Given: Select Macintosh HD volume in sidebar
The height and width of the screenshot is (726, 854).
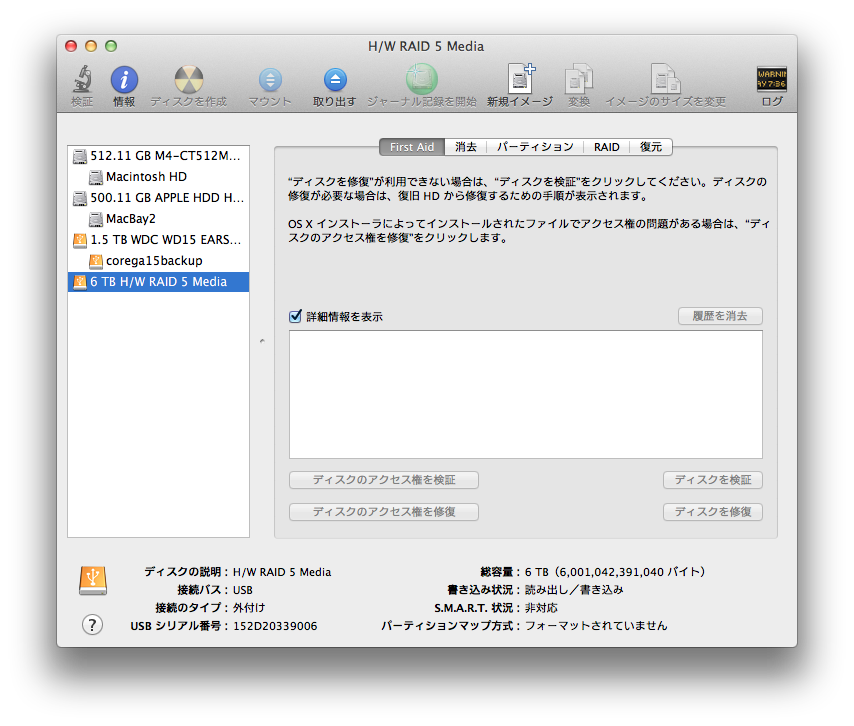Looking at the screenshot, I should click(x=158, y=177).
